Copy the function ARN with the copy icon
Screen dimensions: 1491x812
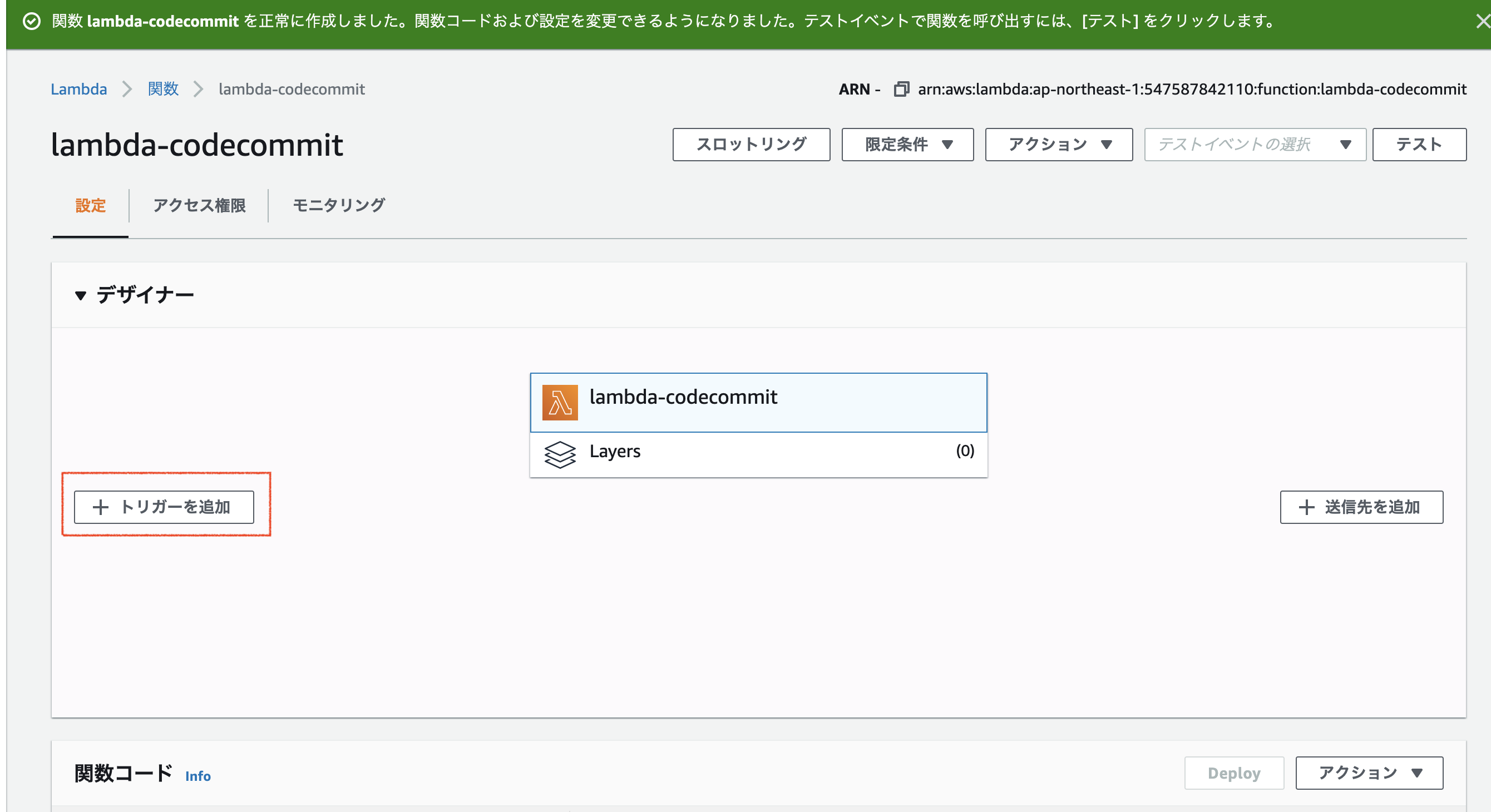click(x=901, y=89)
